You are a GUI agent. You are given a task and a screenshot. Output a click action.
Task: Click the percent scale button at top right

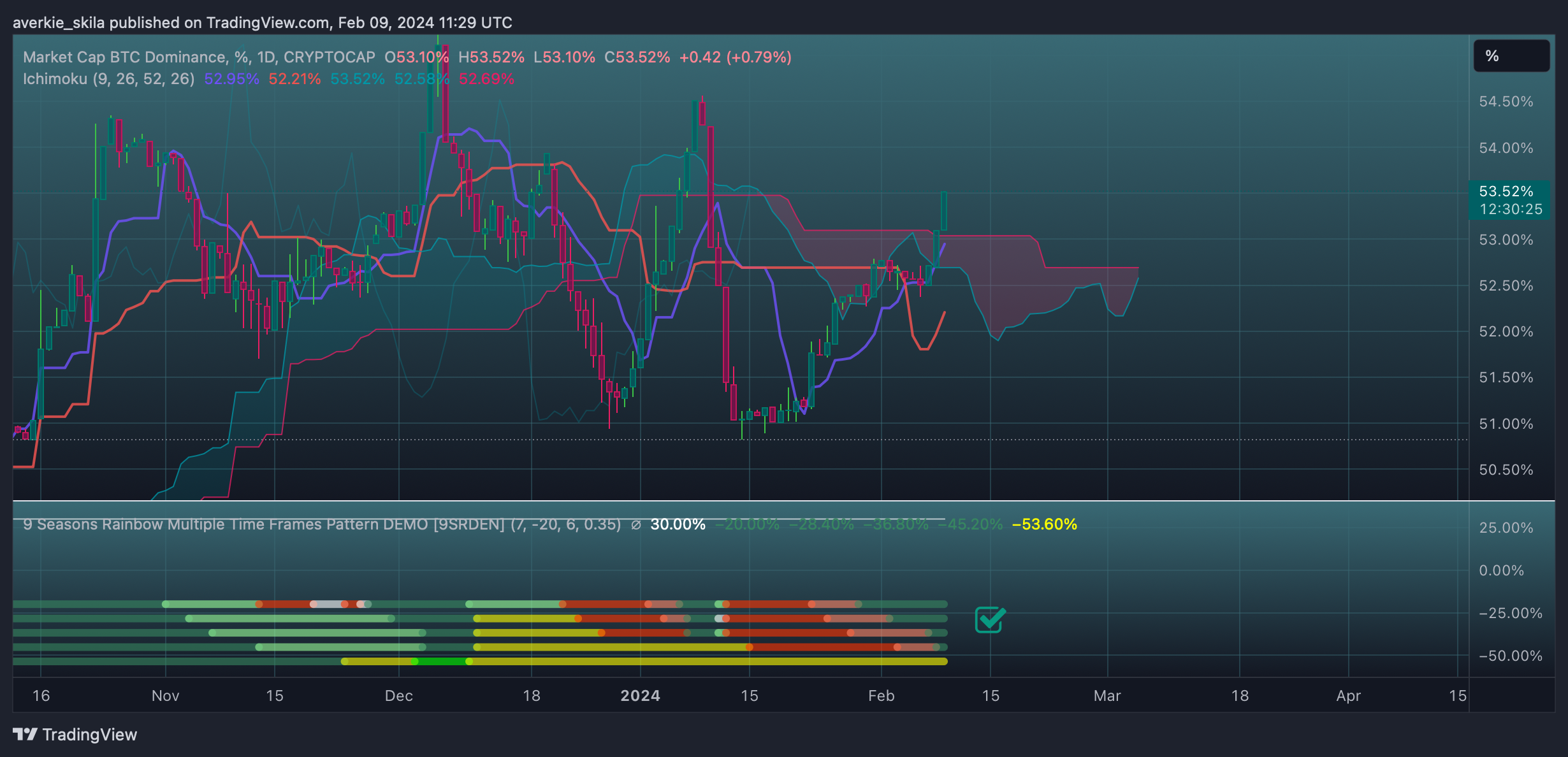(1511, 56)
